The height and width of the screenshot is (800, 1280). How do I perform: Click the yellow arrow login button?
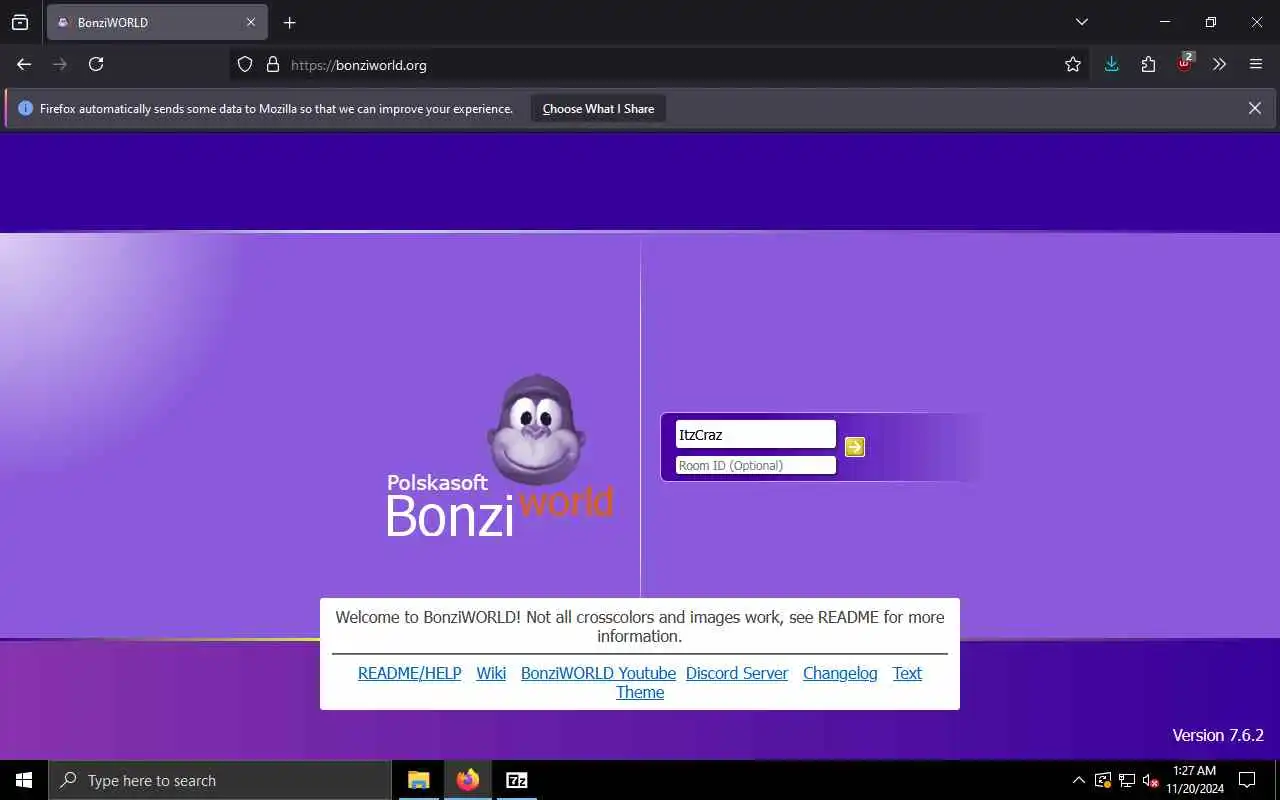click(x=854, y=447)
